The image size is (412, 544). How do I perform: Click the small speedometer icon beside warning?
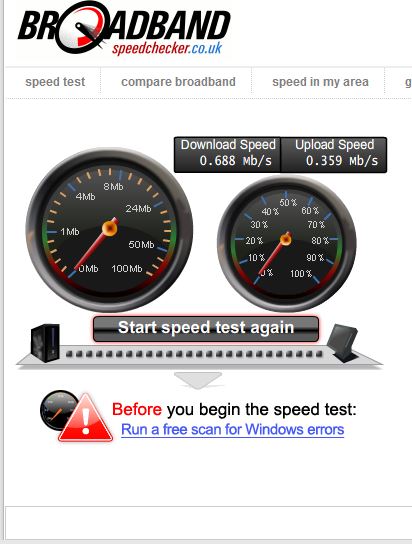tap(57, 410)
